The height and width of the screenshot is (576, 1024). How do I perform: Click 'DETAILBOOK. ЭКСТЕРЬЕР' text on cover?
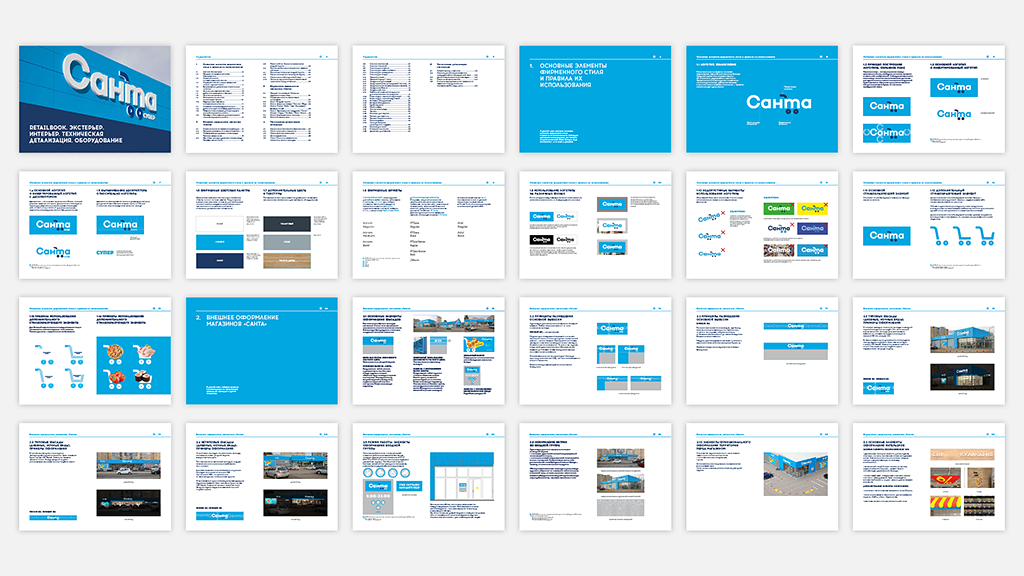pos(67,127)
